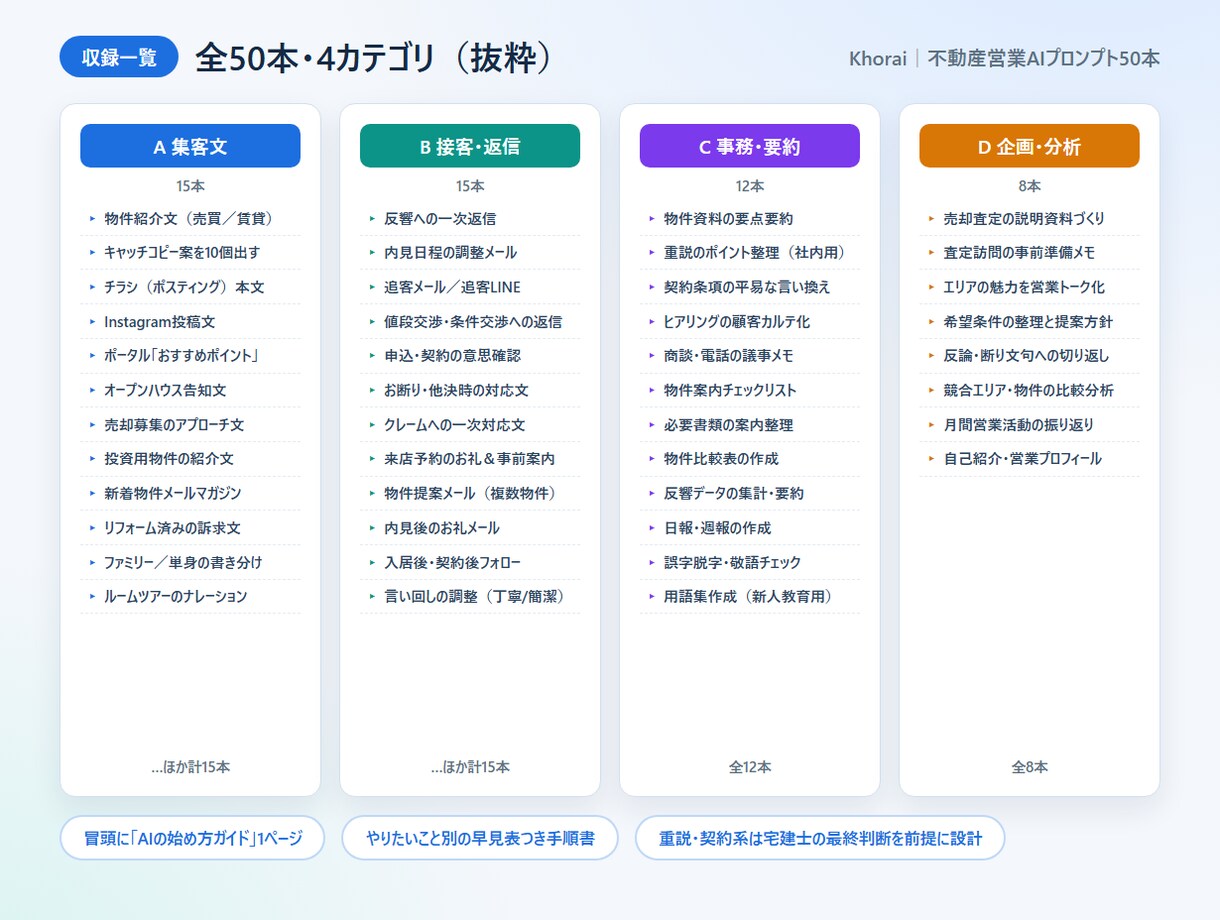
Task: Click the 全8本 footer in D column
Action: point(1030,767)
